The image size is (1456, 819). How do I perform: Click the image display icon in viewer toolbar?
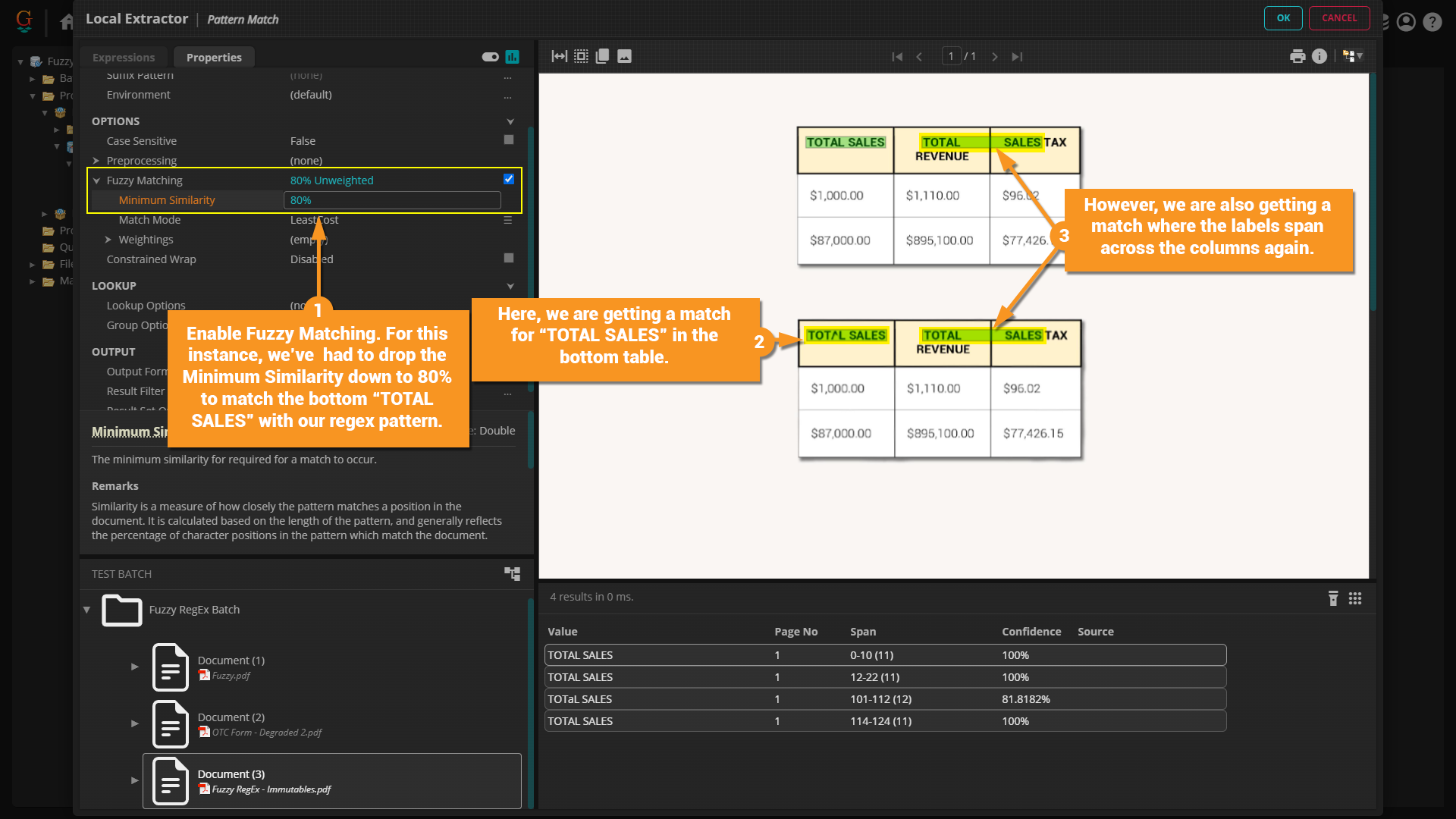click(x=624, y=56)
